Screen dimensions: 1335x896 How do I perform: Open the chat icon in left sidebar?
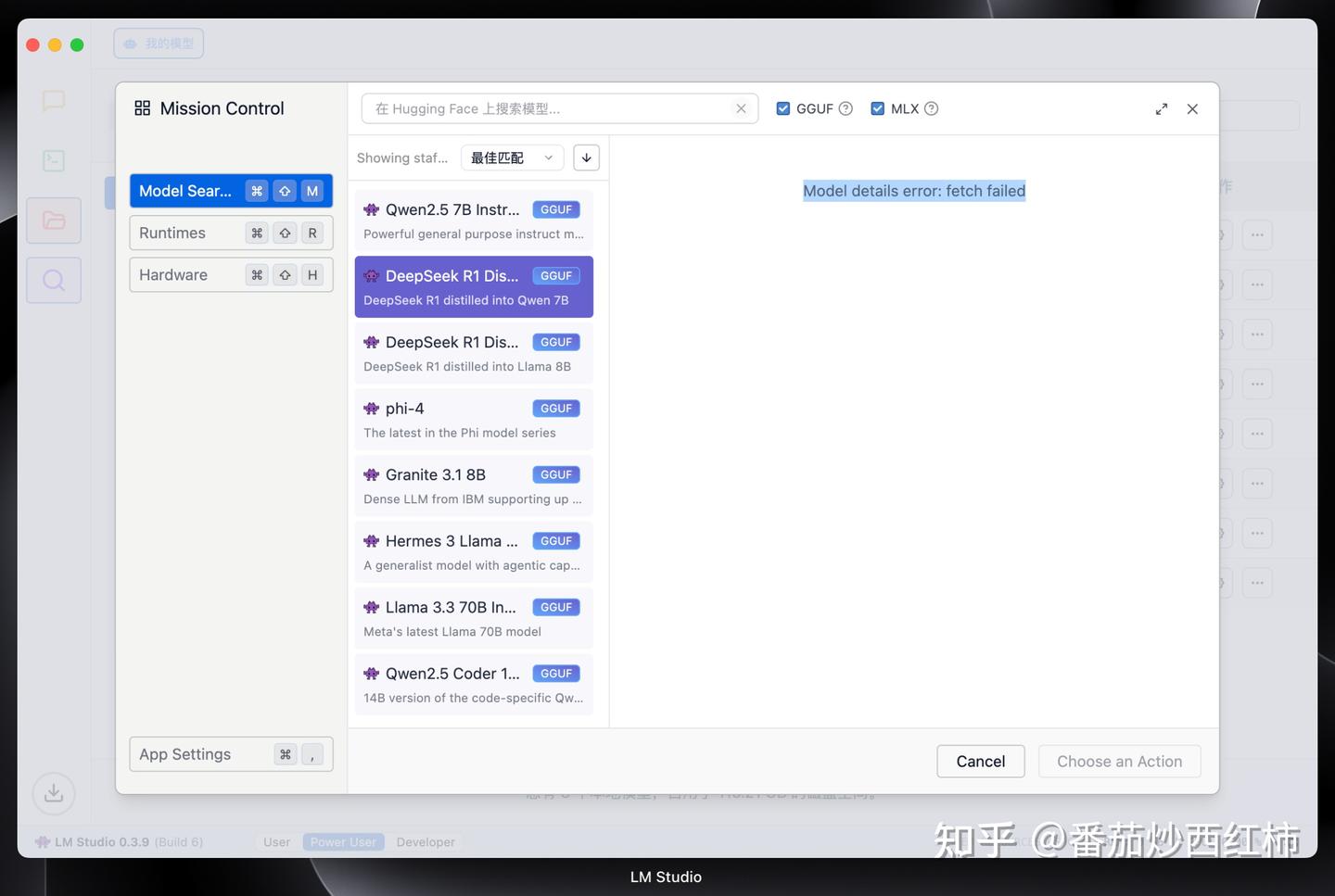pos(54,101)
